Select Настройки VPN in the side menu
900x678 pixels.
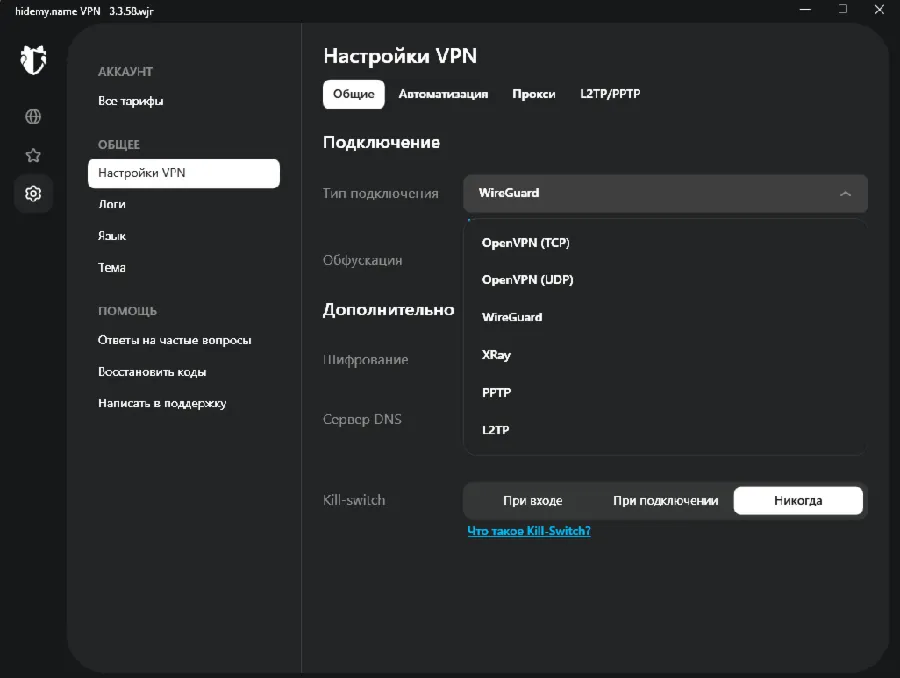pyautogui.click(x=184, y=173)
